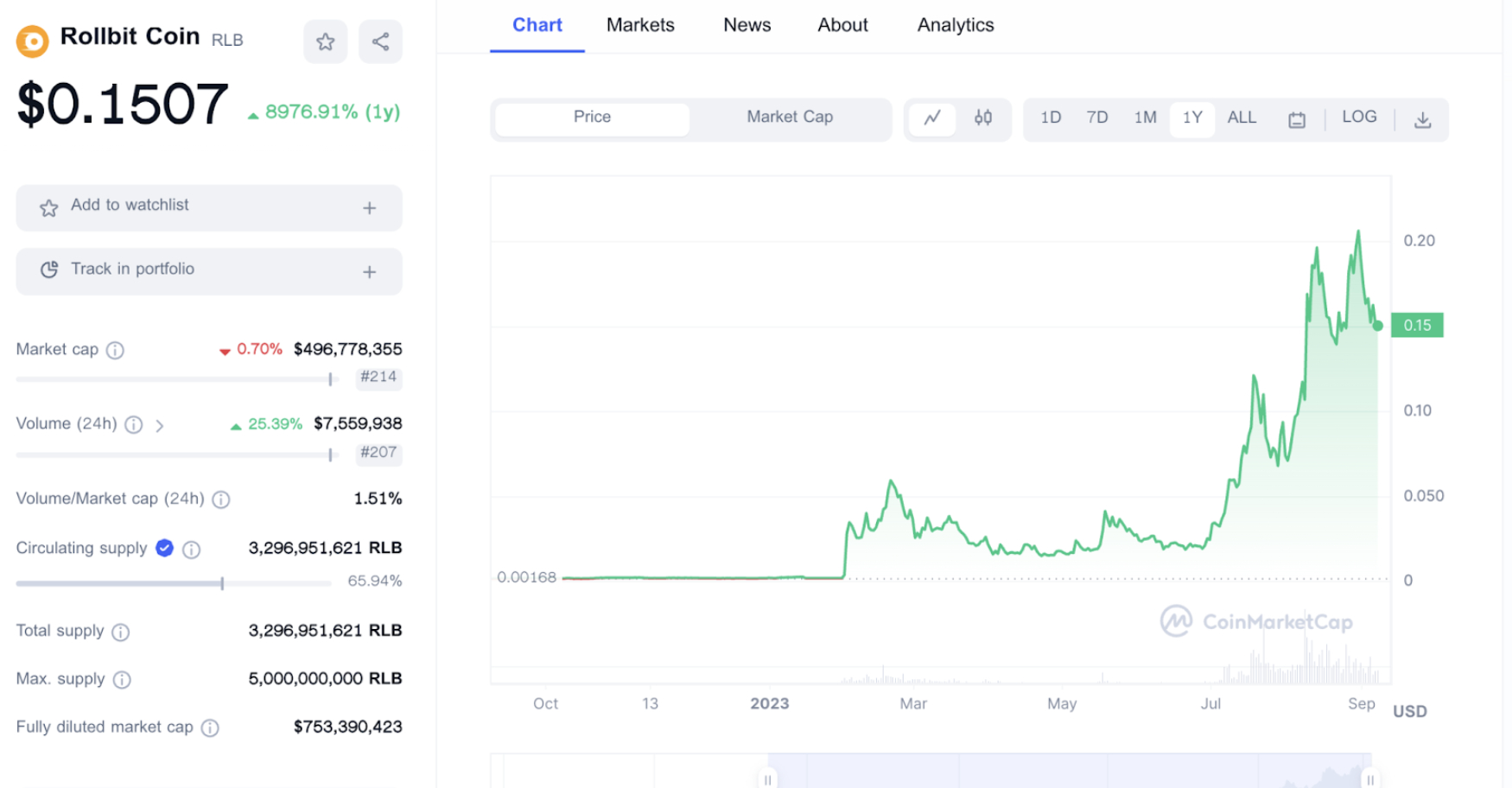The image size is (1512, 788).
Task: Set chart range to ALL
Action: [1242, 118]
